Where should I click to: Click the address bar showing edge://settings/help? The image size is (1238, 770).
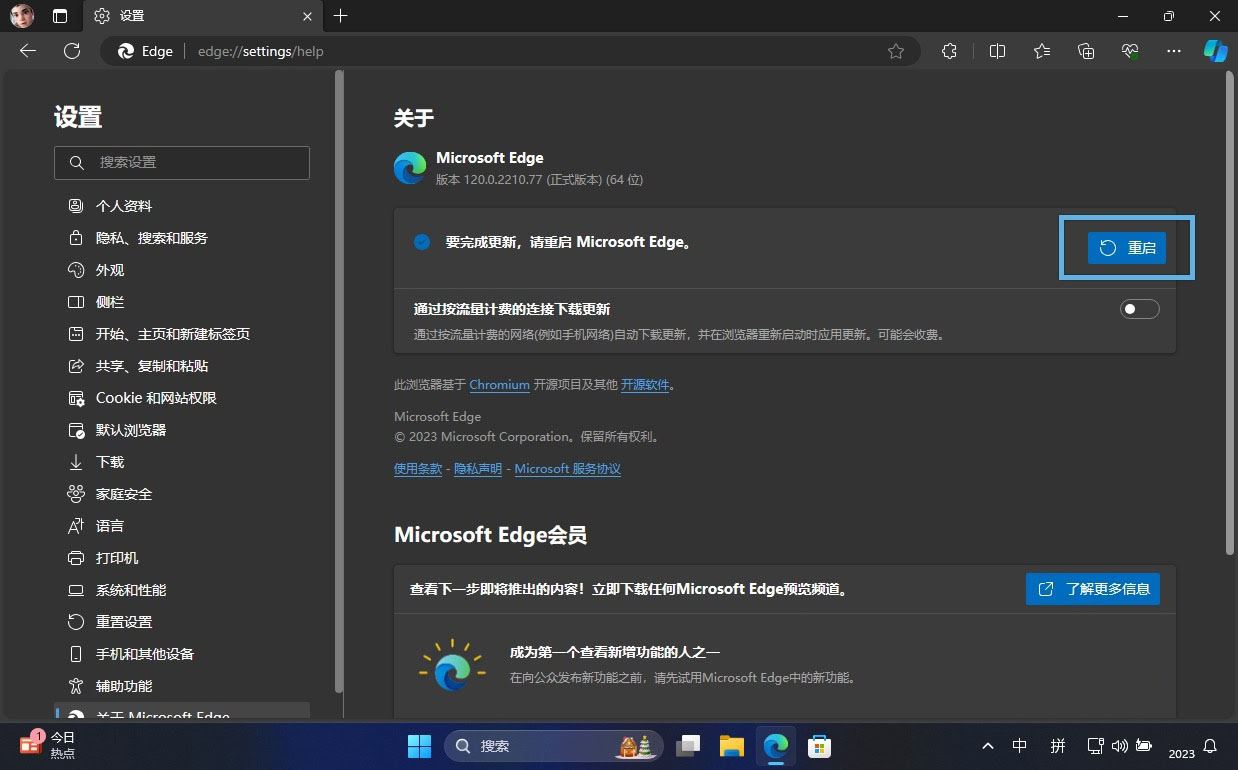click(x=510, y=51)
